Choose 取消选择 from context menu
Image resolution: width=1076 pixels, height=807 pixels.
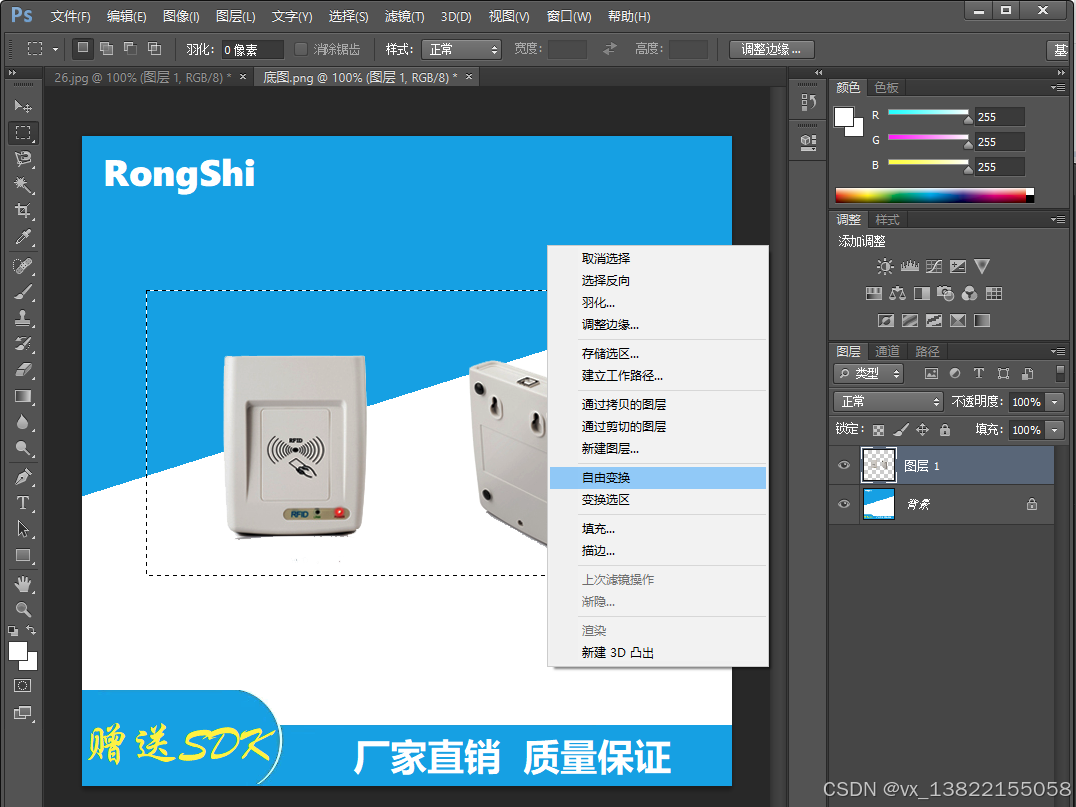(658, 259)
